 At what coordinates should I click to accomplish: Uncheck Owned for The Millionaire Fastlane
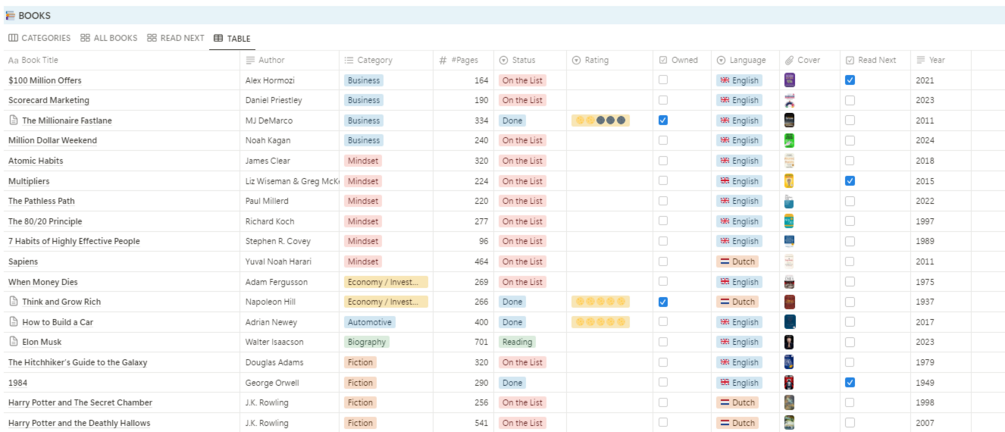[663, 120]
